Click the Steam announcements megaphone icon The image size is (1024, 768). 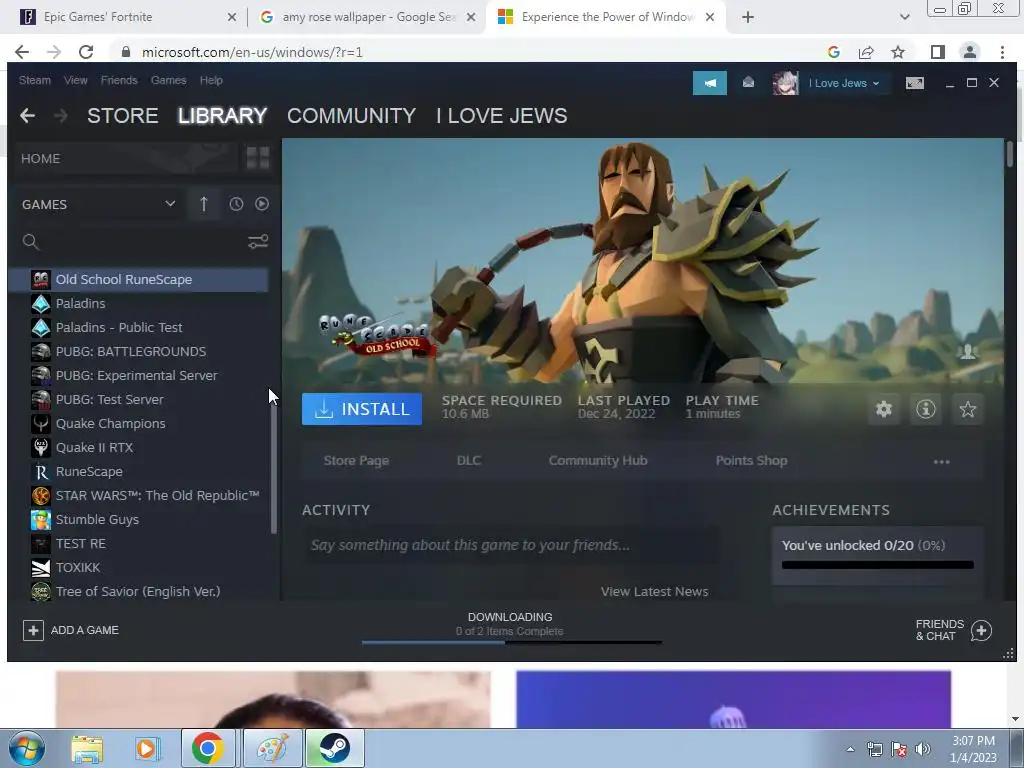pyautogui.click(x=710, y=83)
